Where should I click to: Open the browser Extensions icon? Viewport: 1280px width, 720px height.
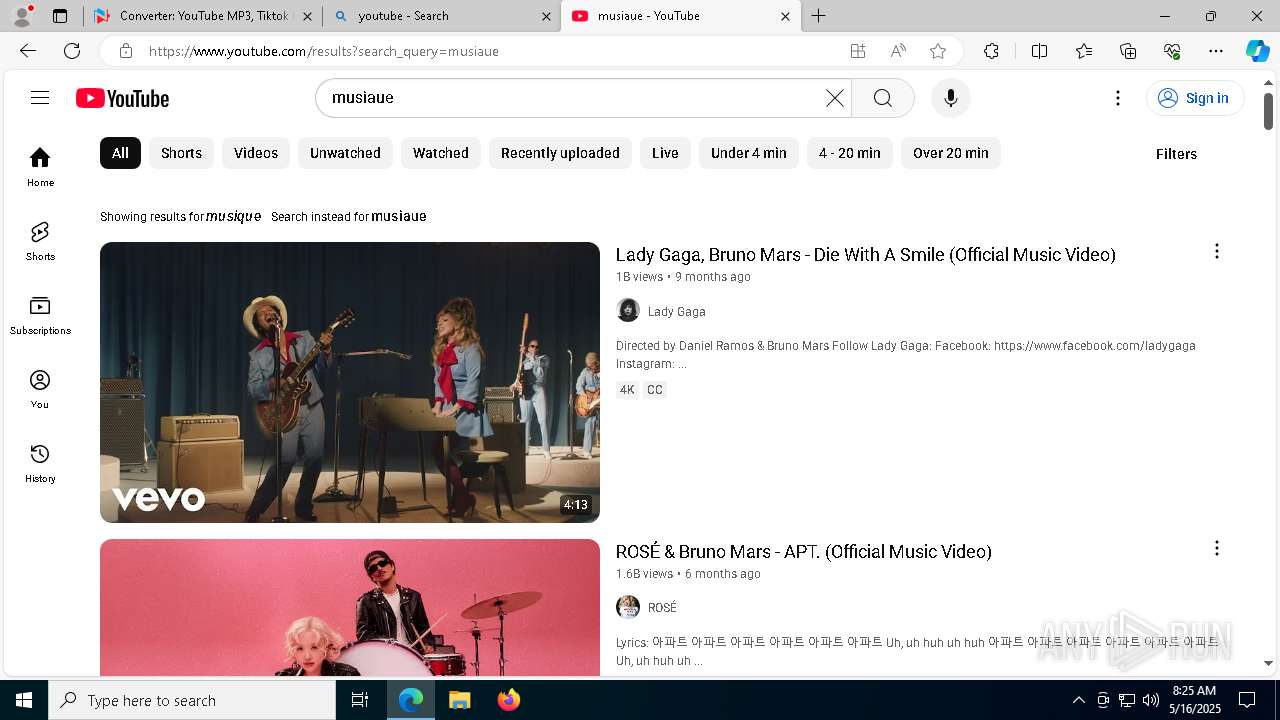[991, 51]
